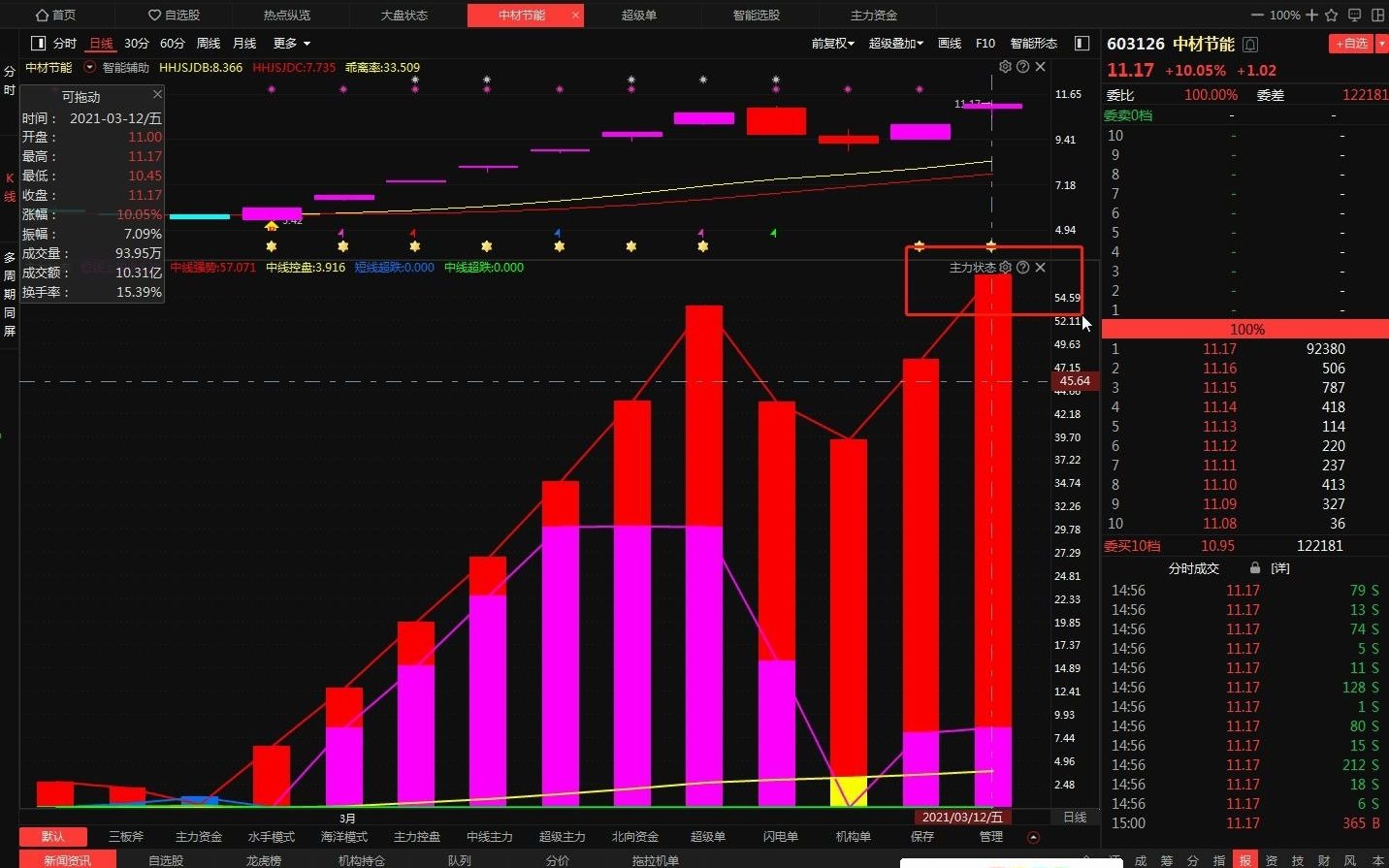Click the alert bell icon beside 中材节能 title
1389x868 pixels.
pyautogui.click(x=1251, y=45)
